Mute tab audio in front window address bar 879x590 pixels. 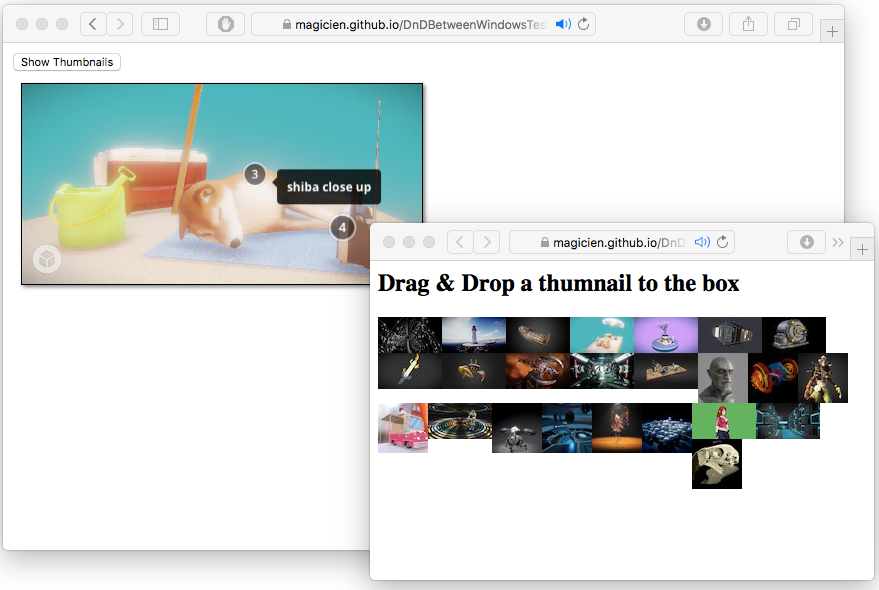(702, 242)
